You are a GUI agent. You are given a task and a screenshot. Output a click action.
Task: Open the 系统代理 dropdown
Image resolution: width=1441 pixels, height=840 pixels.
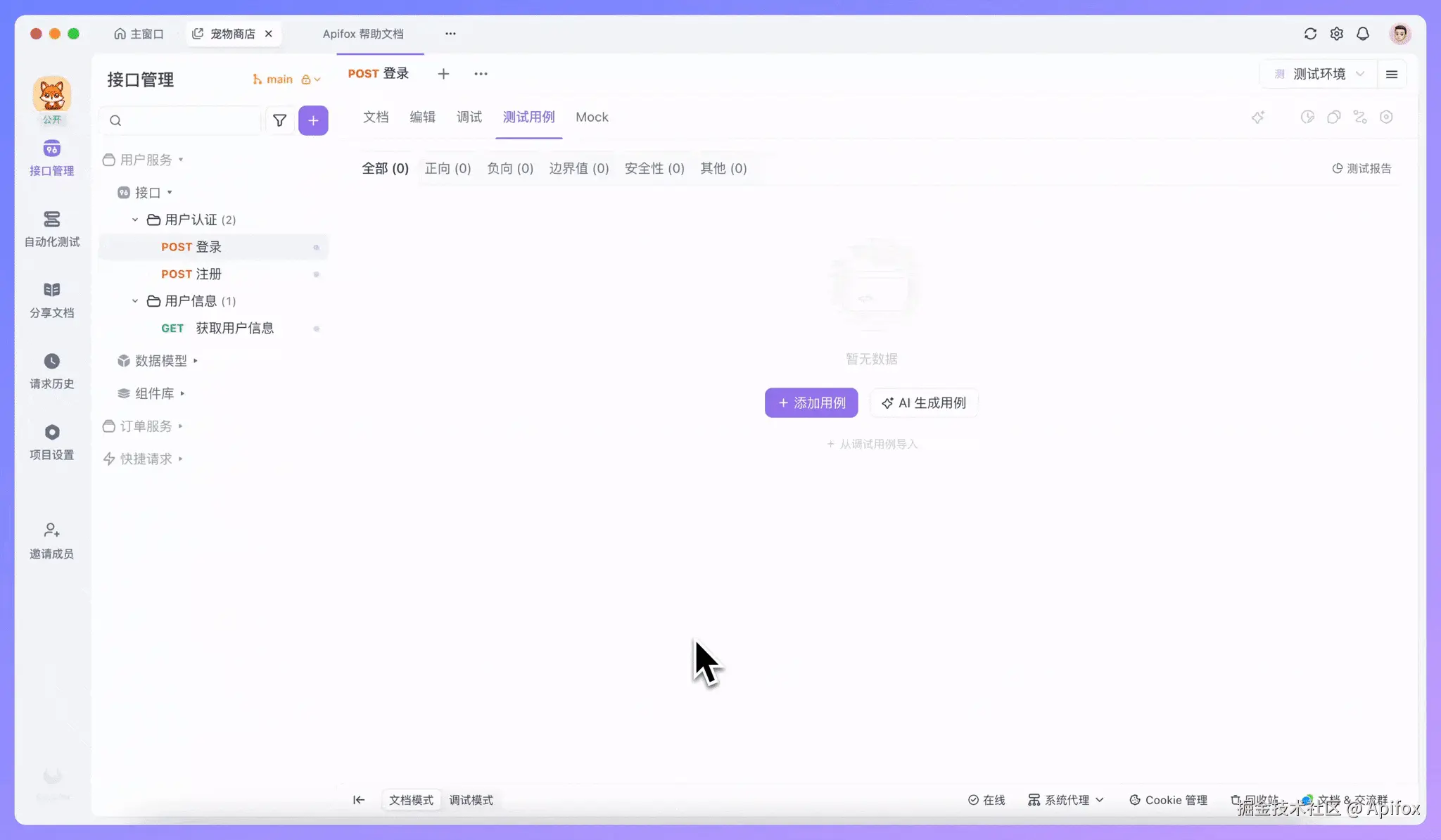[x=1066, y=800]
